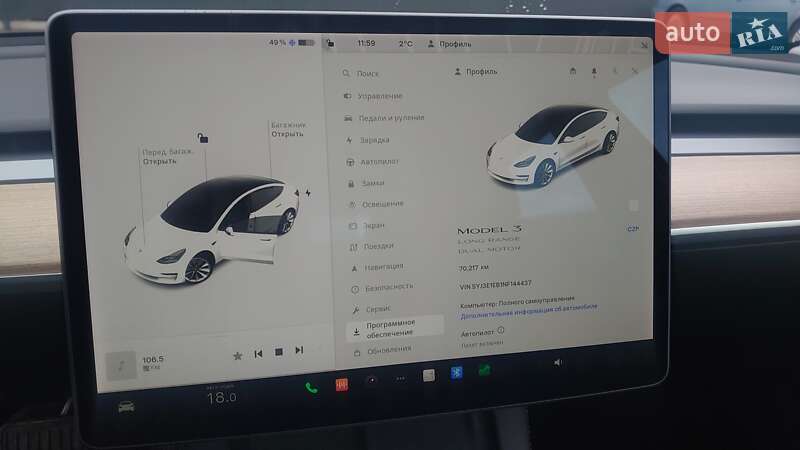800x450 pixels.
Task: Open the Профиль dropdown in status bar
Action: tap(450, 44)
